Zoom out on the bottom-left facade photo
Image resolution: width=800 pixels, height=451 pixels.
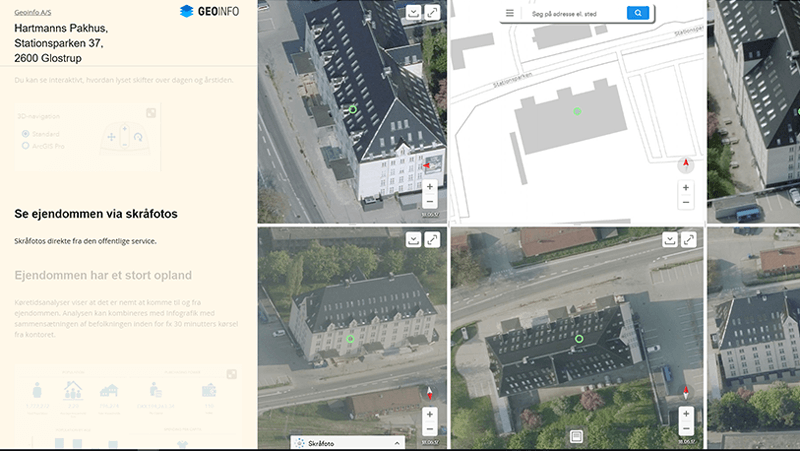pos(430,429)
